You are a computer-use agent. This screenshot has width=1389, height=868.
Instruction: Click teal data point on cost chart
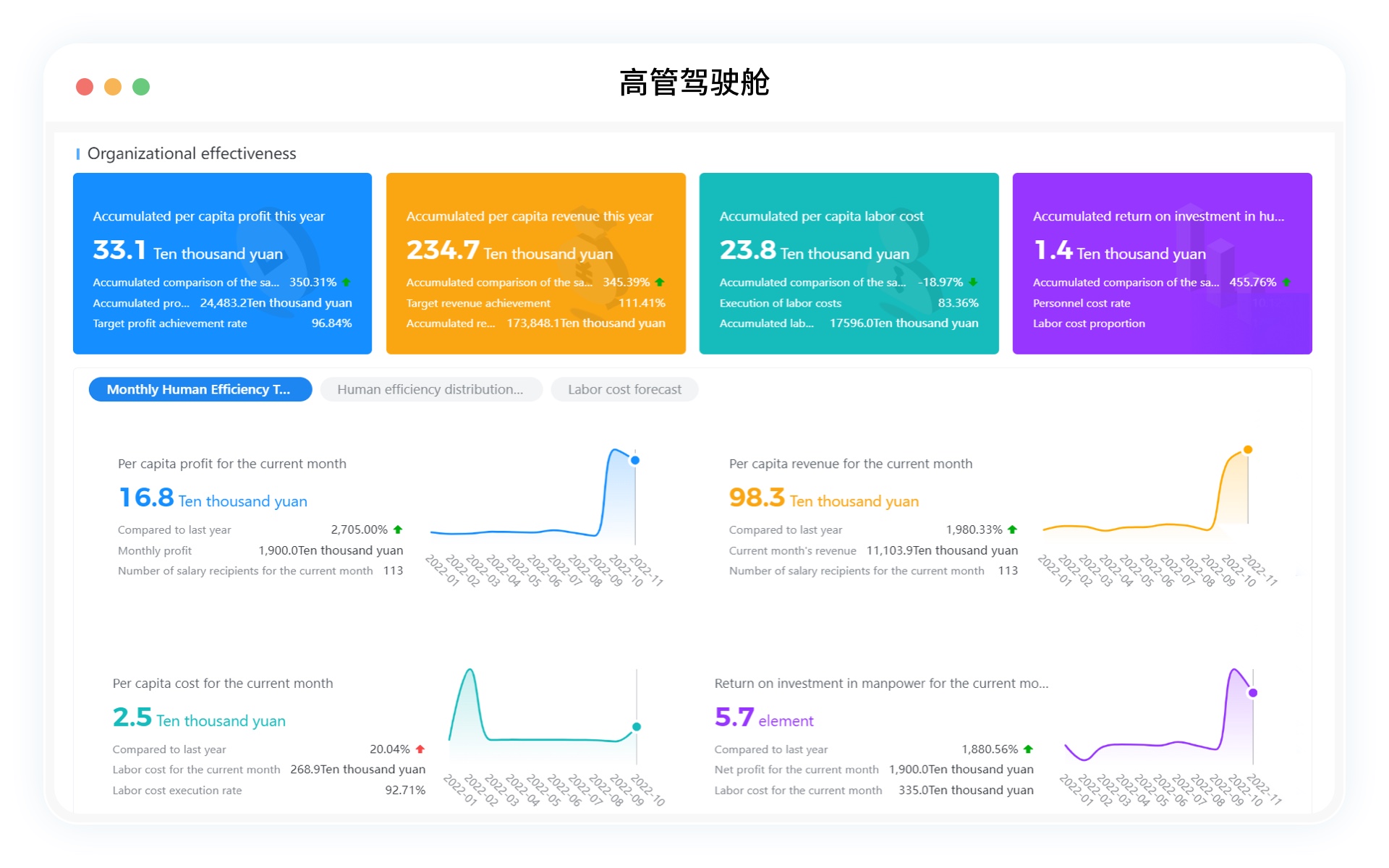[x=637, y=727]
